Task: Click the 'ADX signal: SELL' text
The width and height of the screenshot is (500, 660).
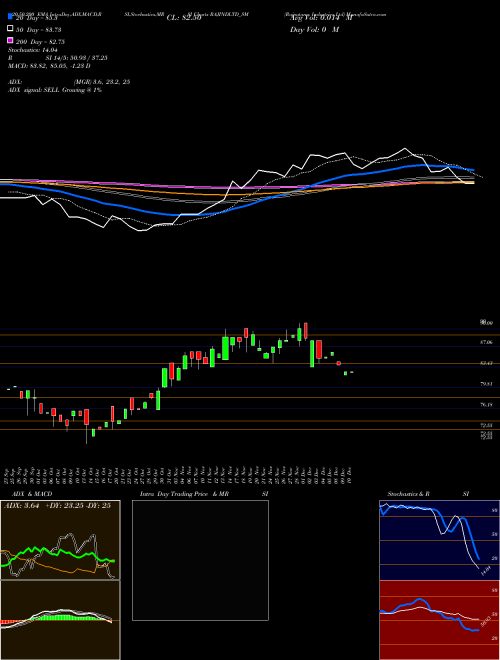Action: click(x=34, y=90)
